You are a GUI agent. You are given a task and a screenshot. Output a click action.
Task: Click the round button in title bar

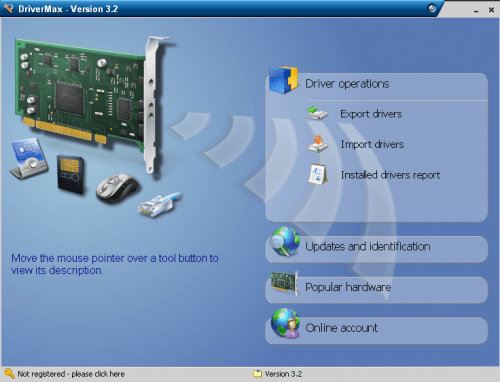432,8
